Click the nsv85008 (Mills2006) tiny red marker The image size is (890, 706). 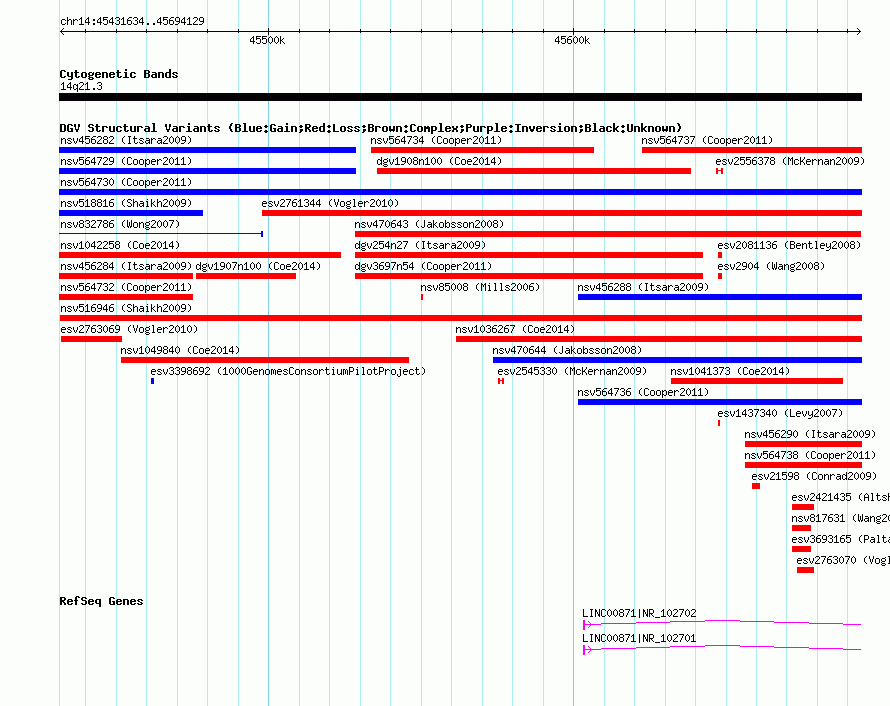(422, 297)
